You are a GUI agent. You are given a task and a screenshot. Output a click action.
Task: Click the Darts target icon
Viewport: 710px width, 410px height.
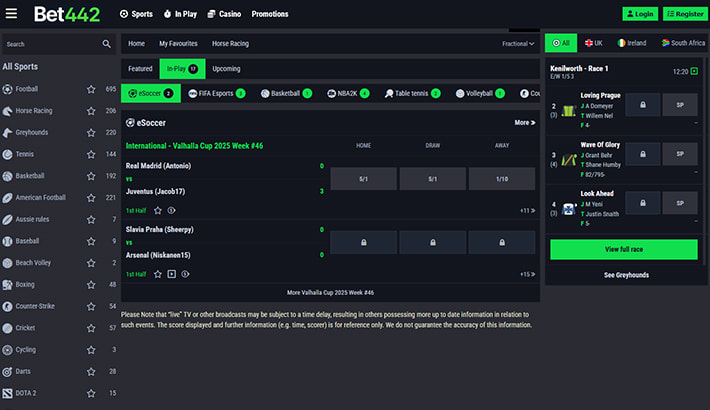point(7,372)
